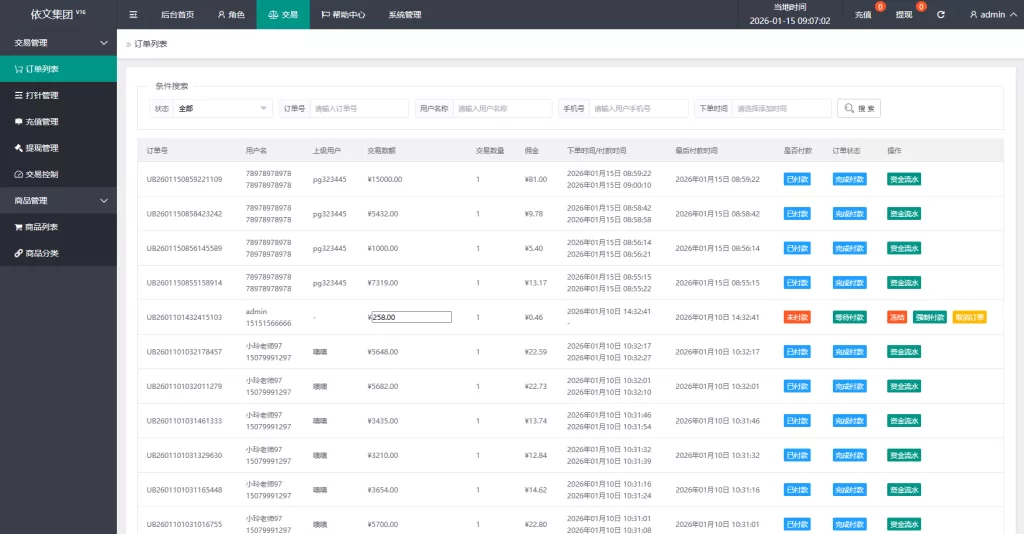Screen dimensions: 1024x534
Task: Open the 系统管理 top menu
Action: (x=405, y=15)
